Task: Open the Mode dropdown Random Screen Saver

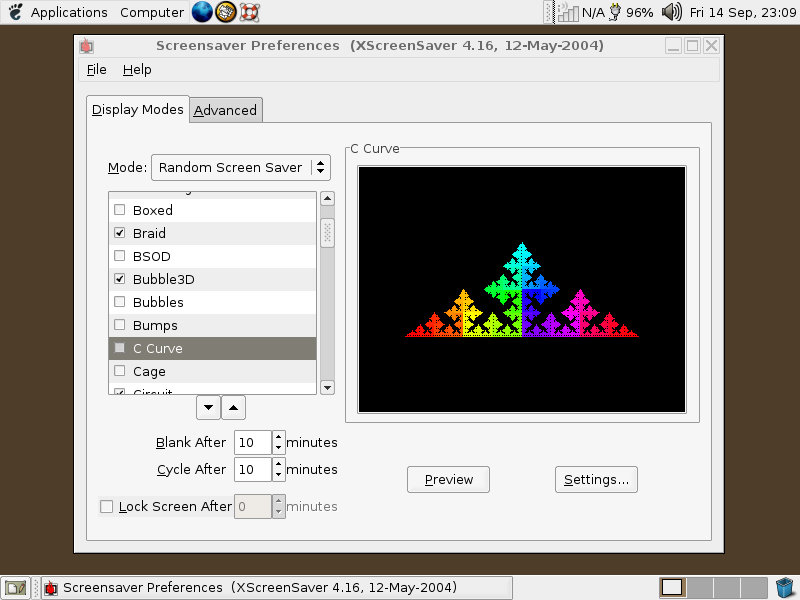Action: [x=241, y=167]
